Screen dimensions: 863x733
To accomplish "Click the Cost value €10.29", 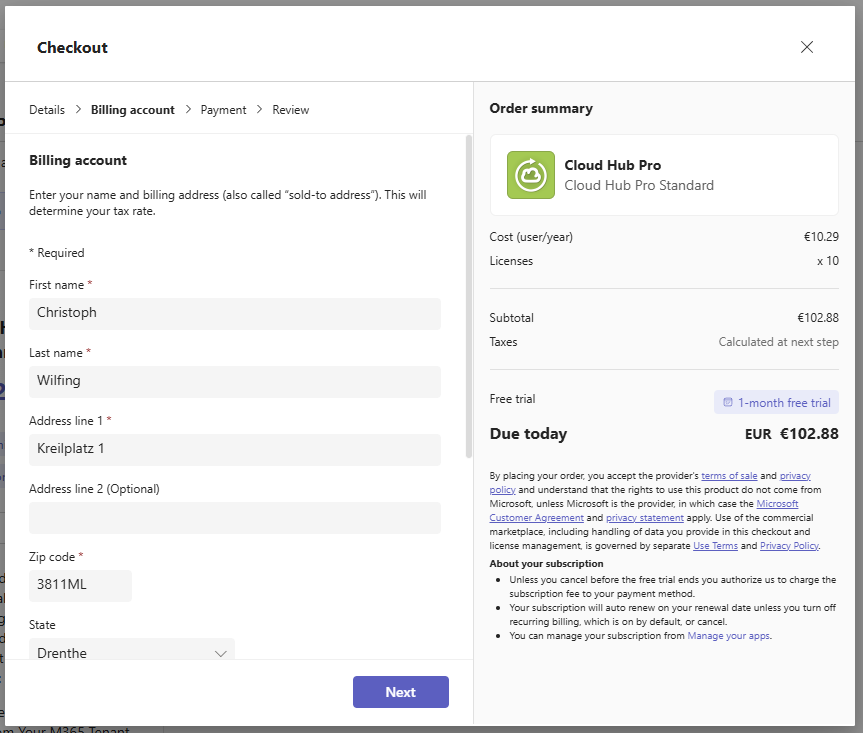I will 821,237.
